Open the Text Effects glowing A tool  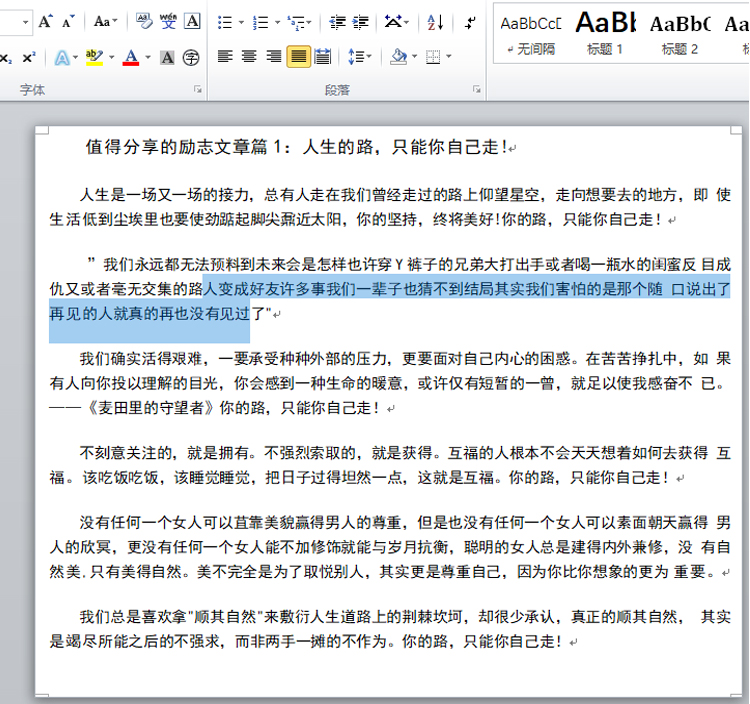tap(62, 57)
